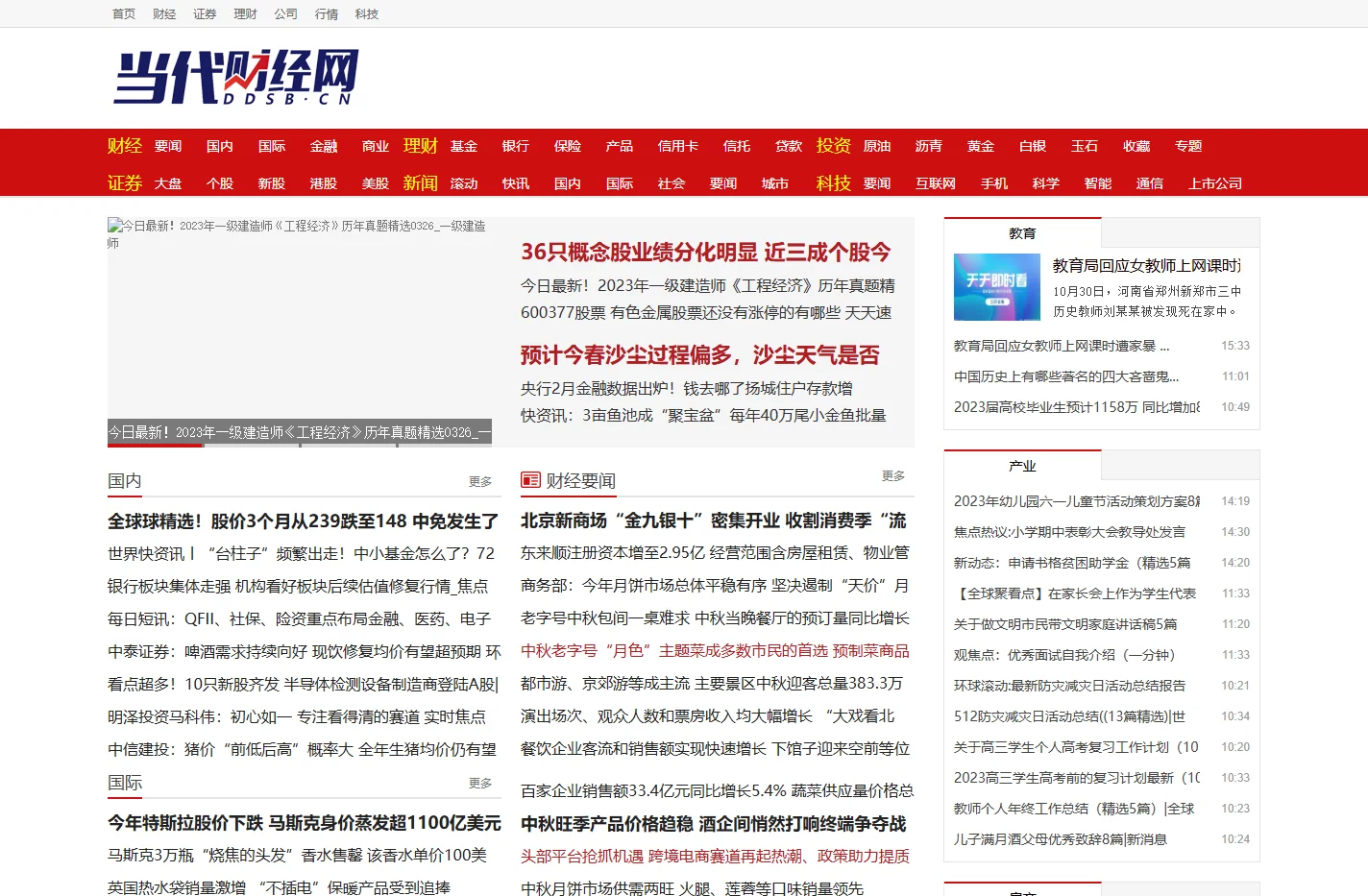Open 中国历史上有哪些著名的四大吝啬鬼 article
This screenshot has width=1368, height=896.
click(x=1066, y=376)
